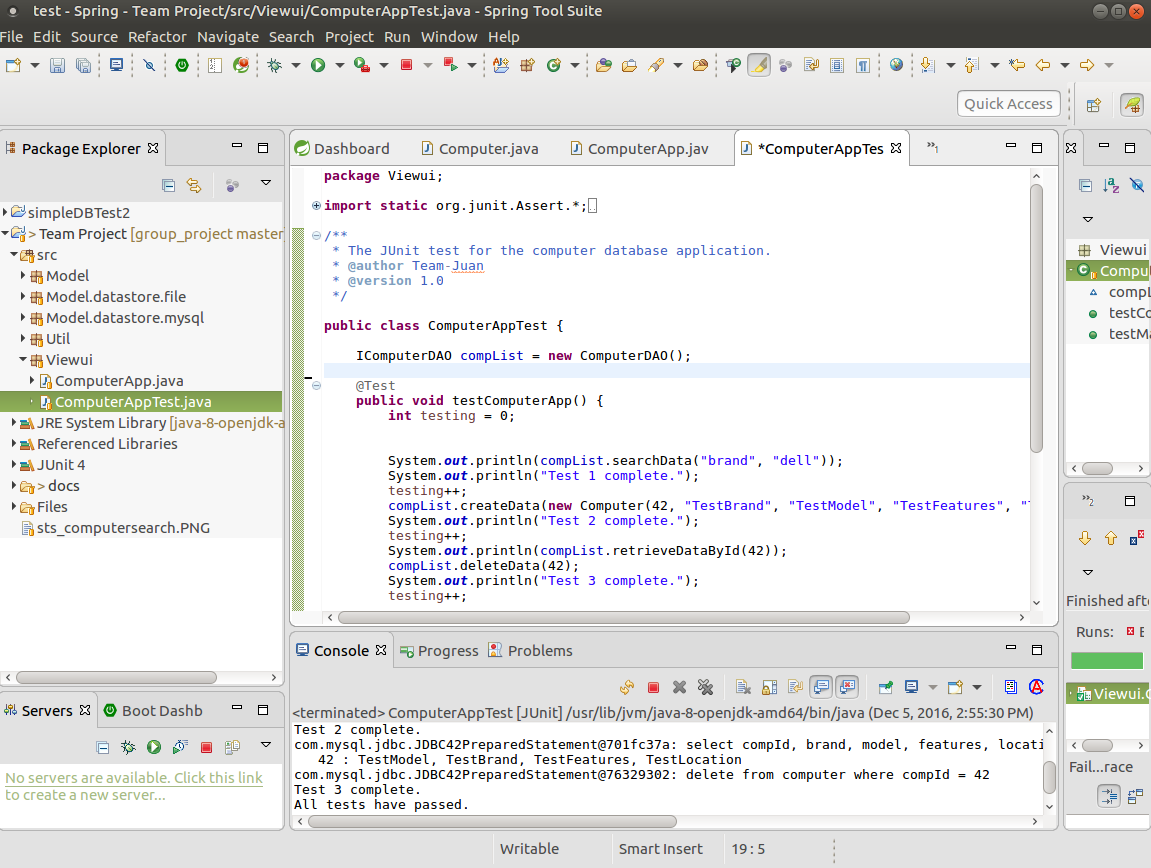Switch to the Computer.java editor tab

pos(481,148)
